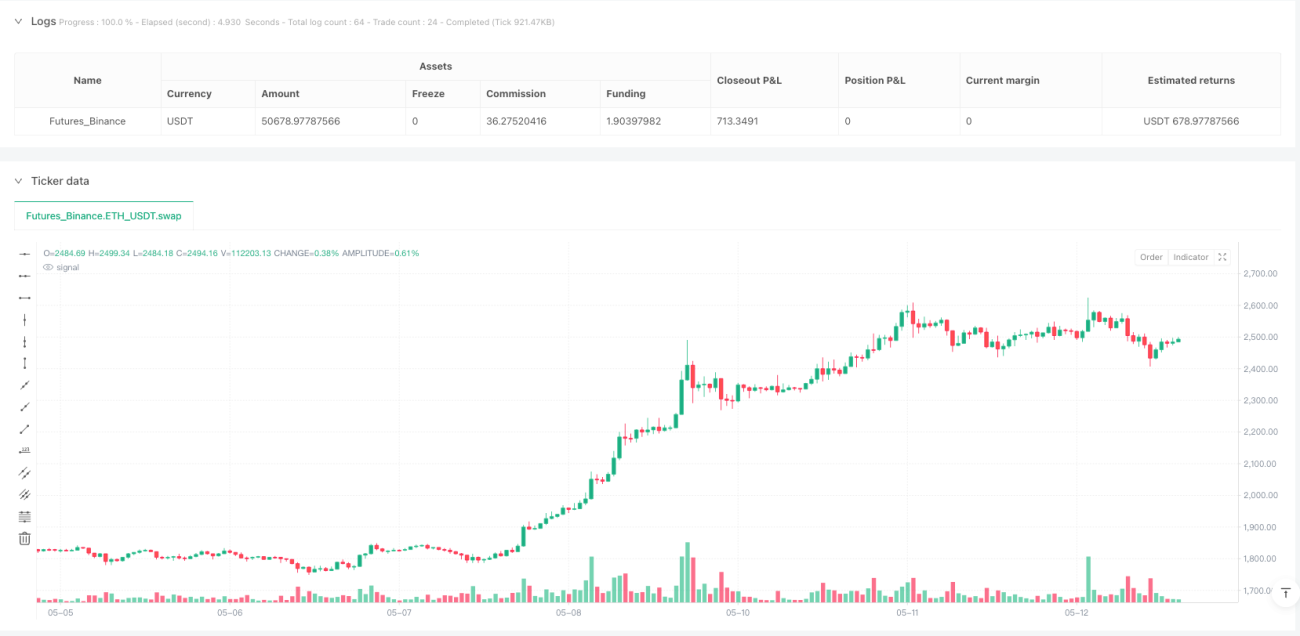Open the Futures_Binance.ETH_USDT.swap tab

click(x=104, y=216)
